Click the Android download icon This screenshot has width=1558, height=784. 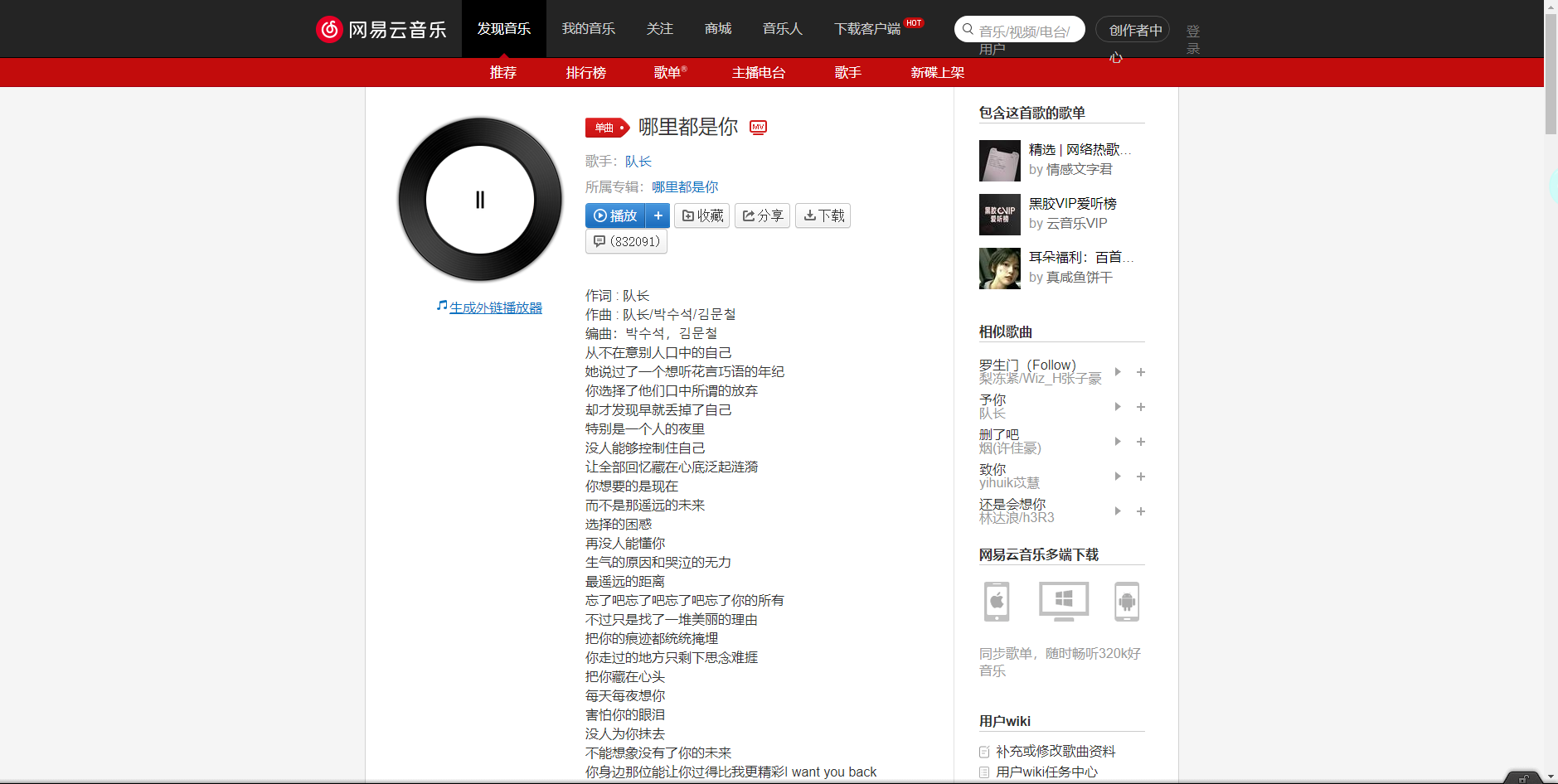click(x=1127, y=602)
